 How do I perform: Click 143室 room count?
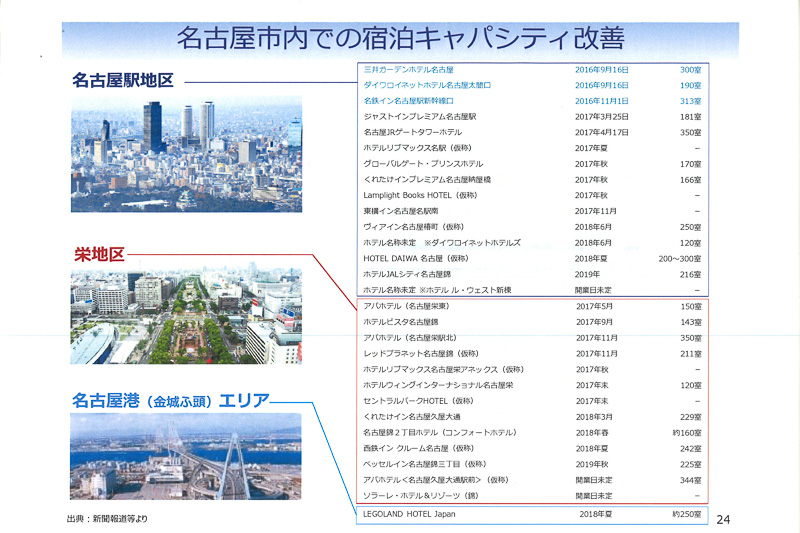[x=691, y=322]
